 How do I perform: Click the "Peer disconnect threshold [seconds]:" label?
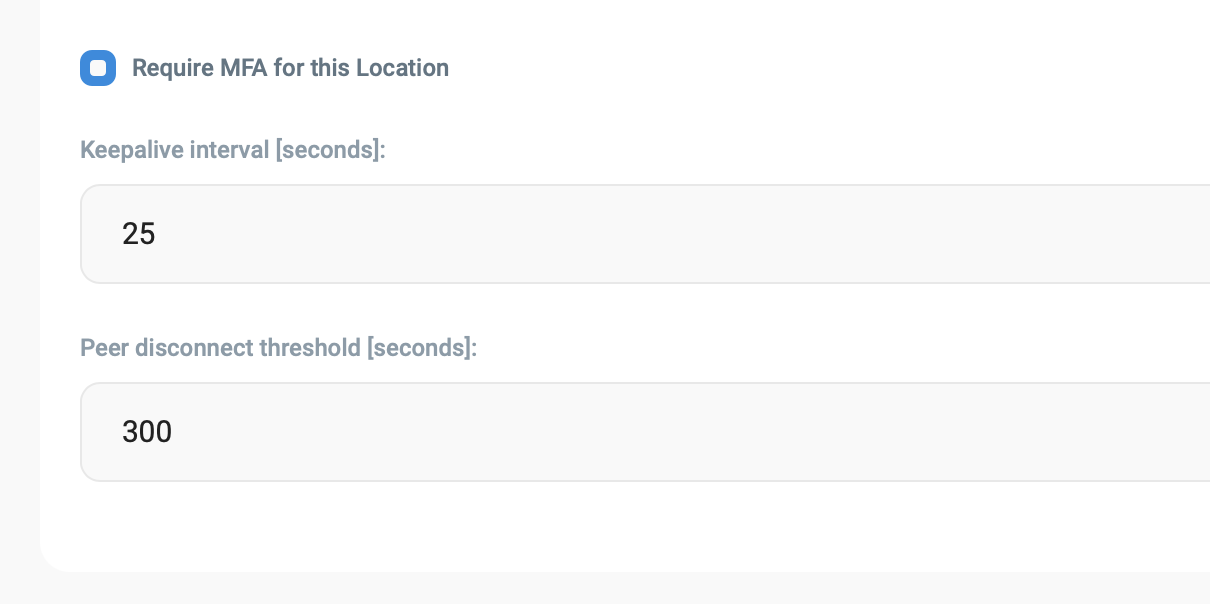(x=278, y=348)
